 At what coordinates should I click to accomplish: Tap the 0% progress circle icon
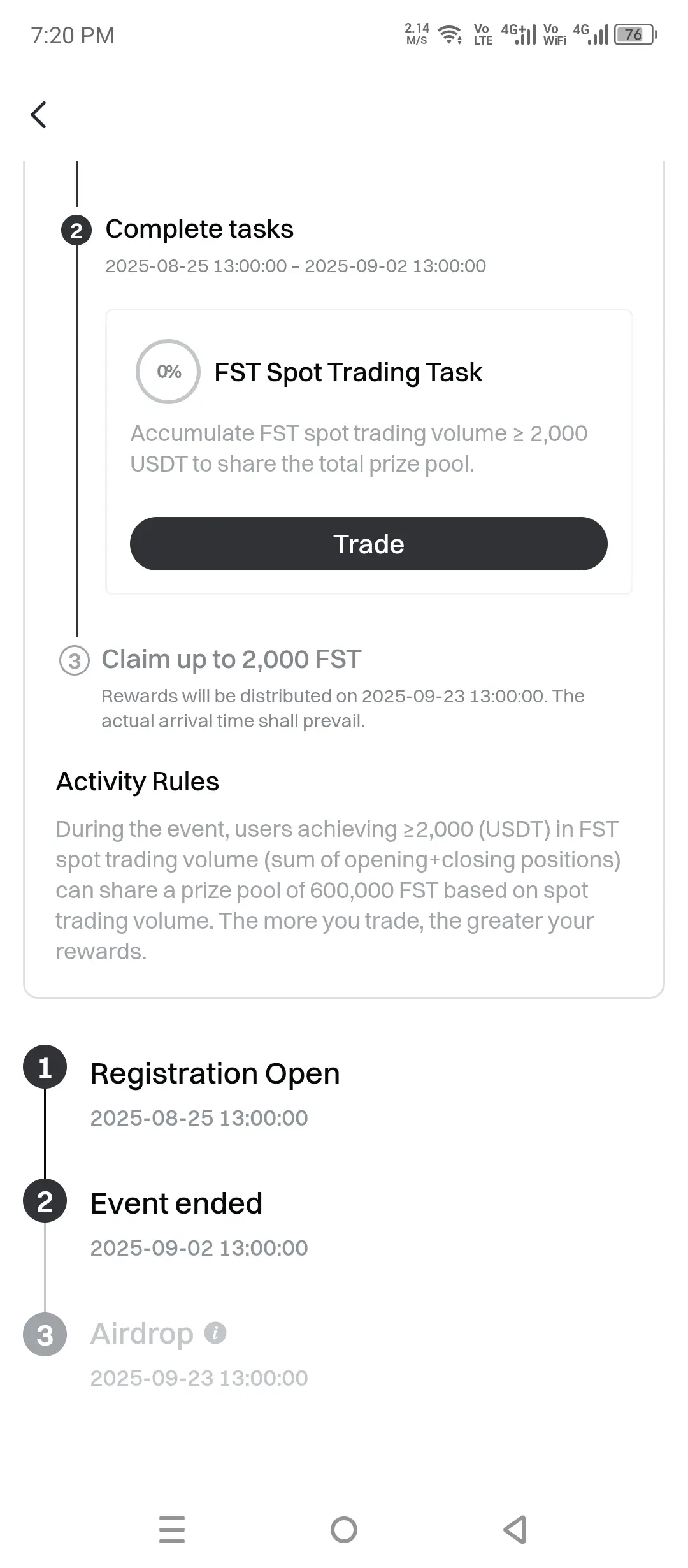point(168,372)
